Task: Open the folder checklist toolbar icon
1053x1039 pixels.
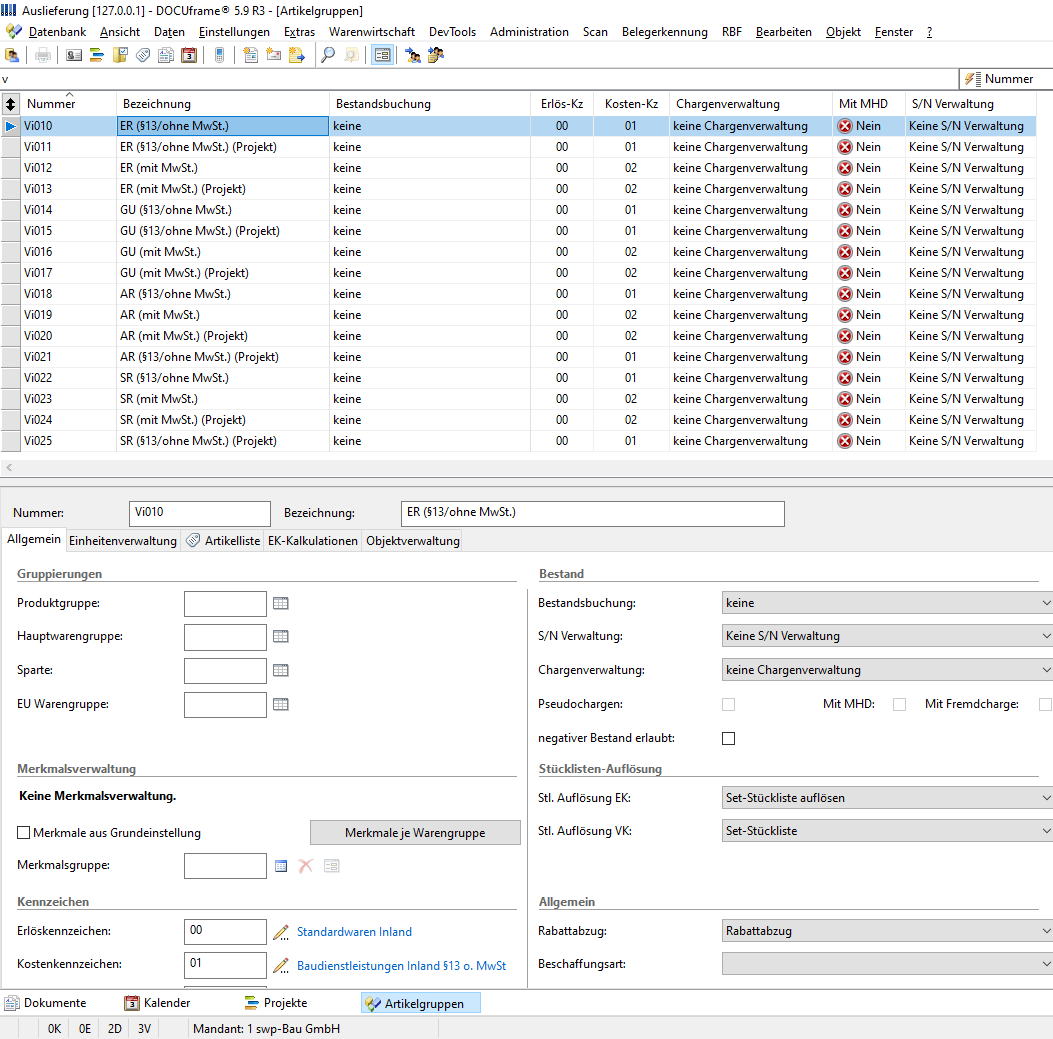Action: [120, 55]
